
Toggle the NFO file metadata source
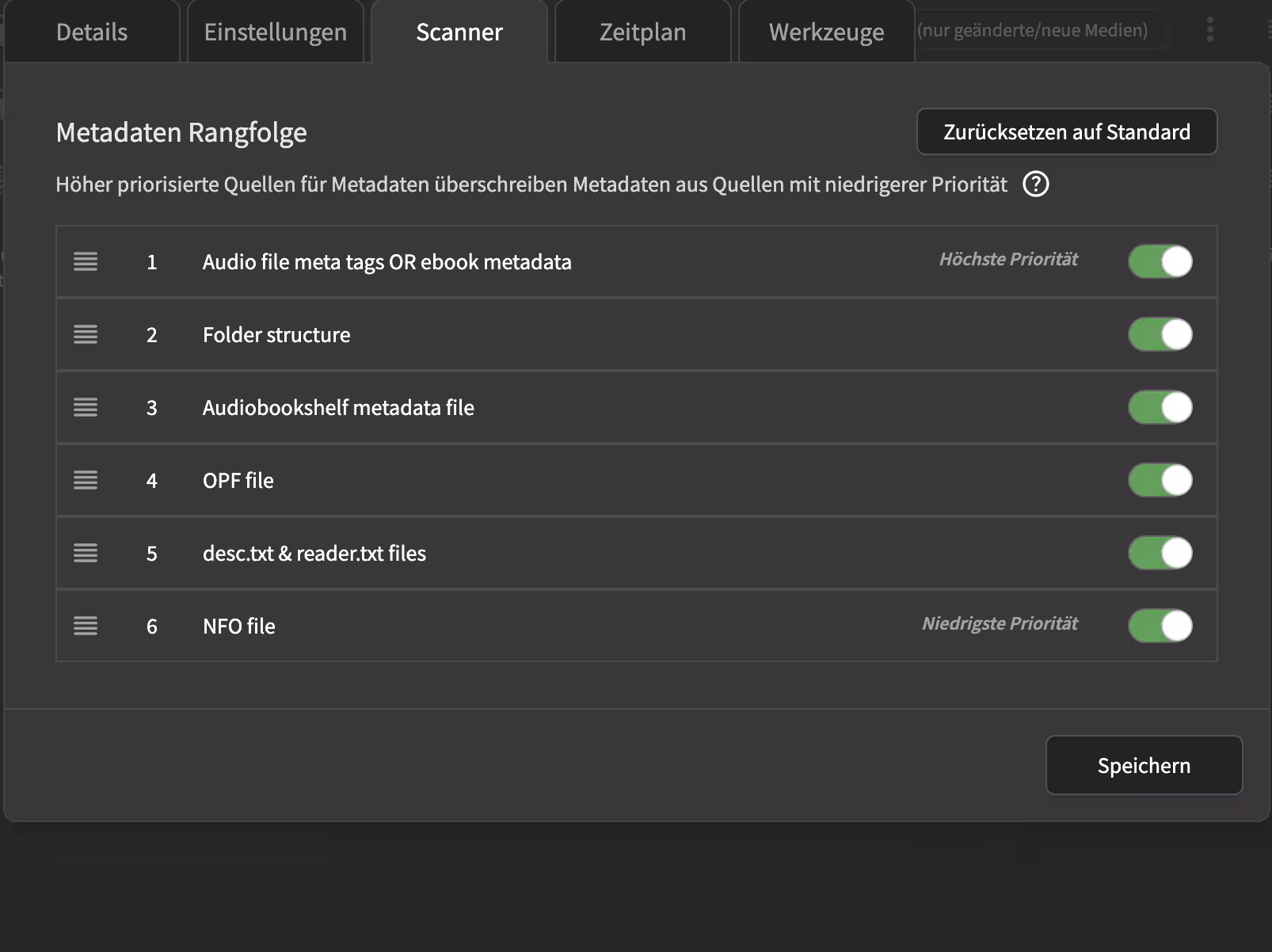(1160, 626)
